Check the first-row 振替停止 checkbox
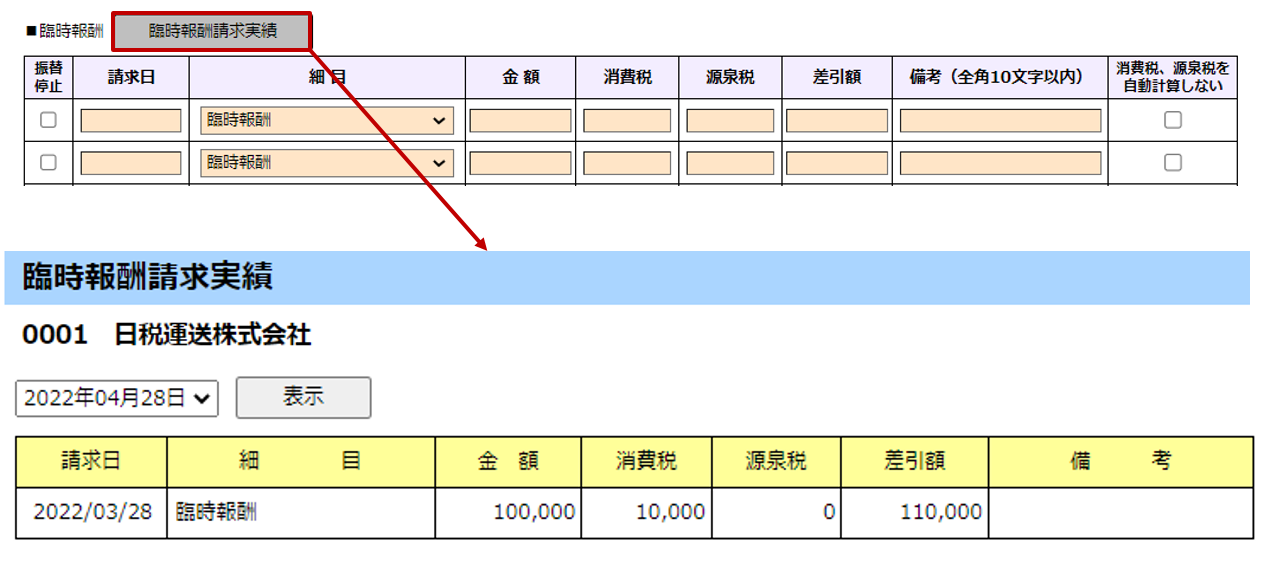1261x577 pixels. (48, 121)
